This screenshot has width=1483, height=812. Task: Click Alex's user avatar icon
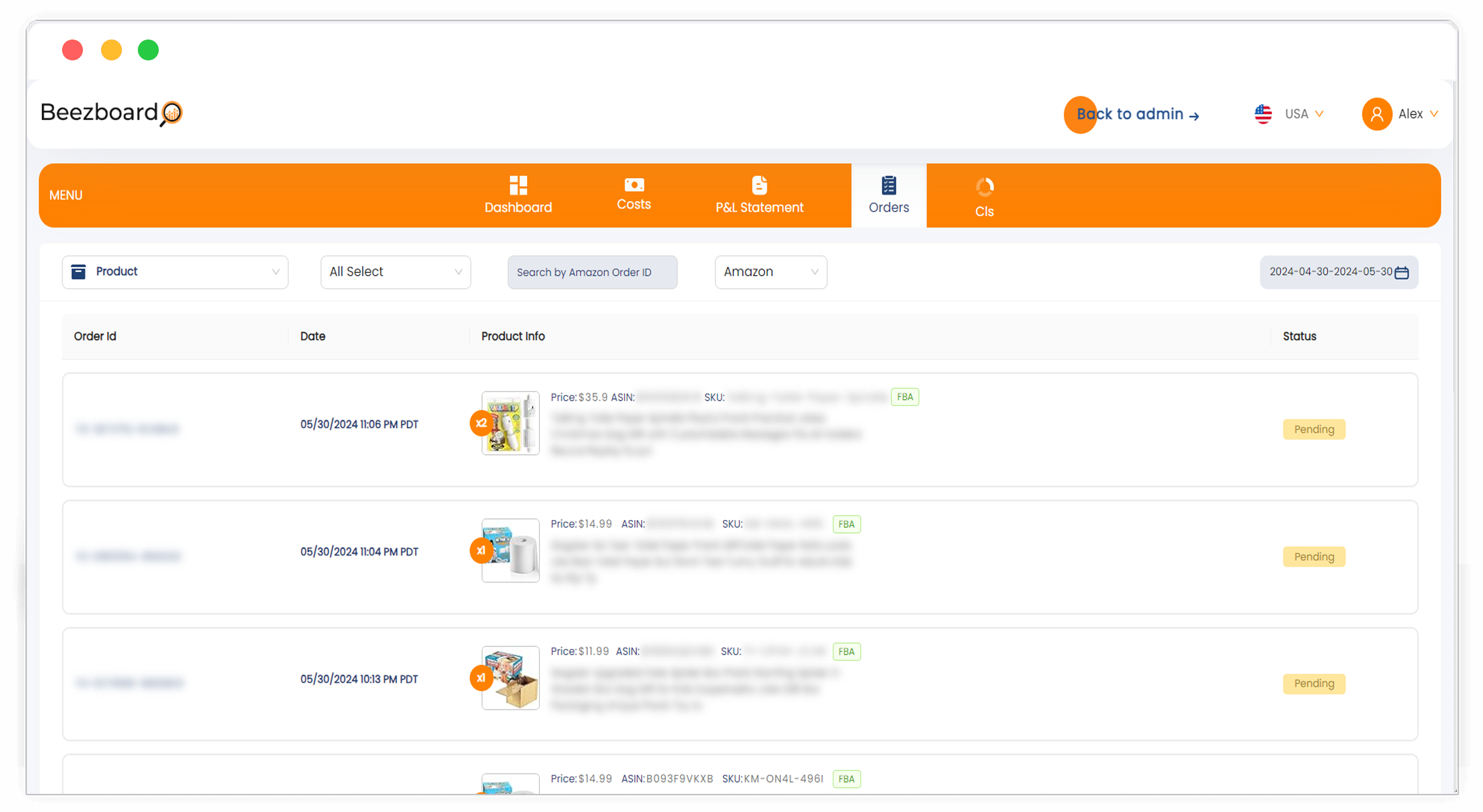(x=1376, y=114)
